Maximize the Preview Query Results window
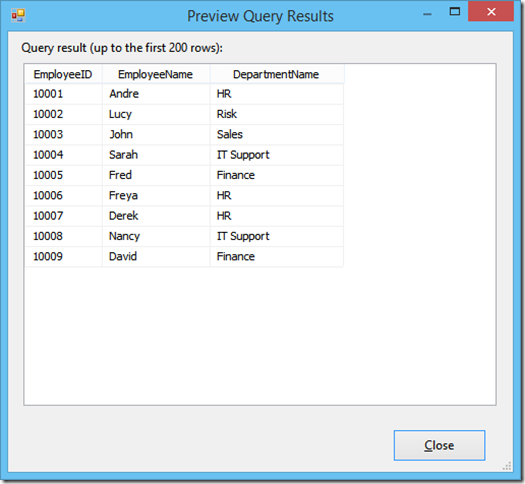The width and height of the screenshot is (525, 484). click(454, 12)
